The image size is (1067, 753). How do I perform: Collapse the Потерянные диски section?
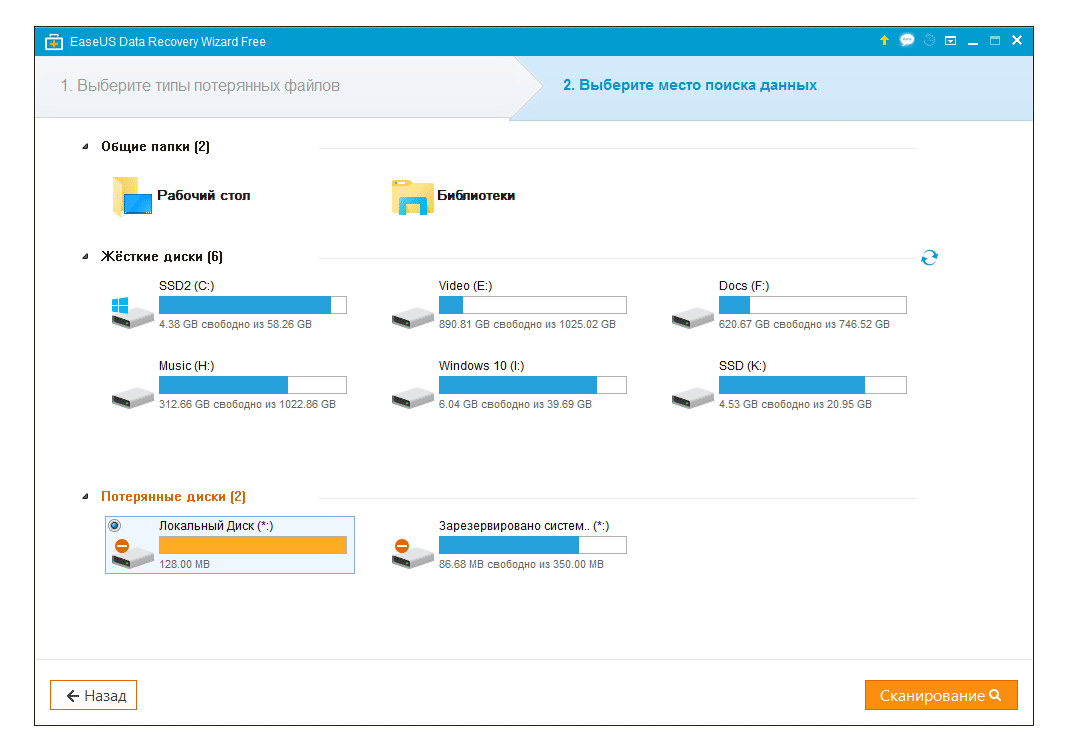click(x=86, y=497)
